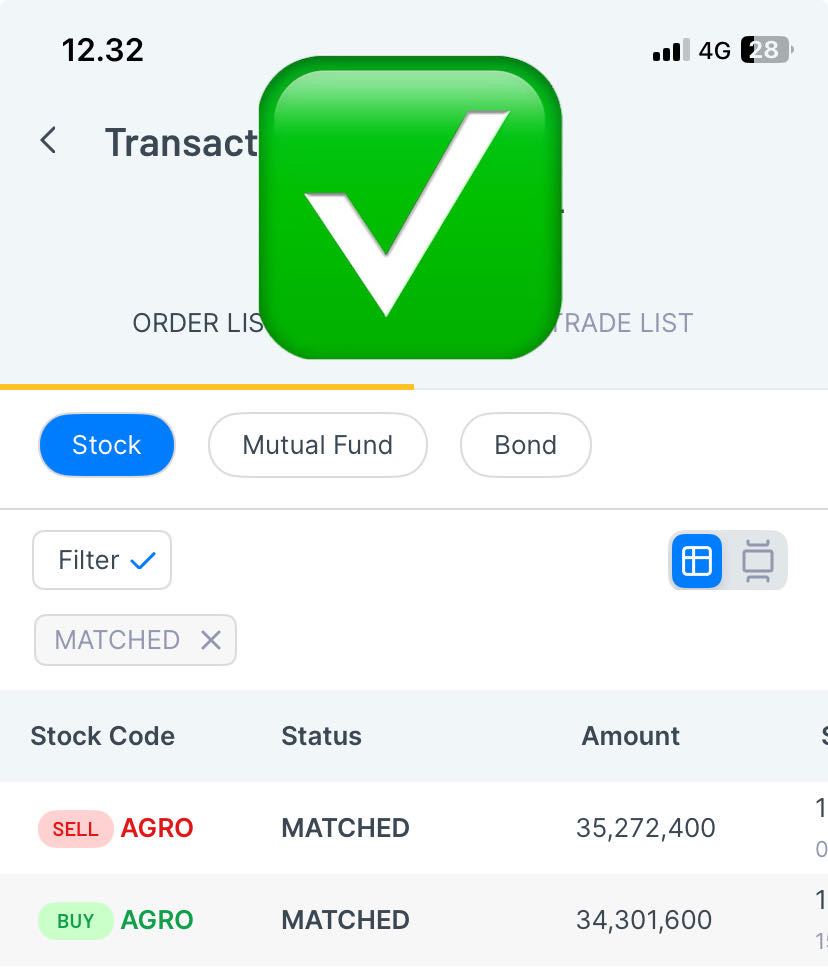
Task: Switch to table view icon
Action: [x=697, y=560]
